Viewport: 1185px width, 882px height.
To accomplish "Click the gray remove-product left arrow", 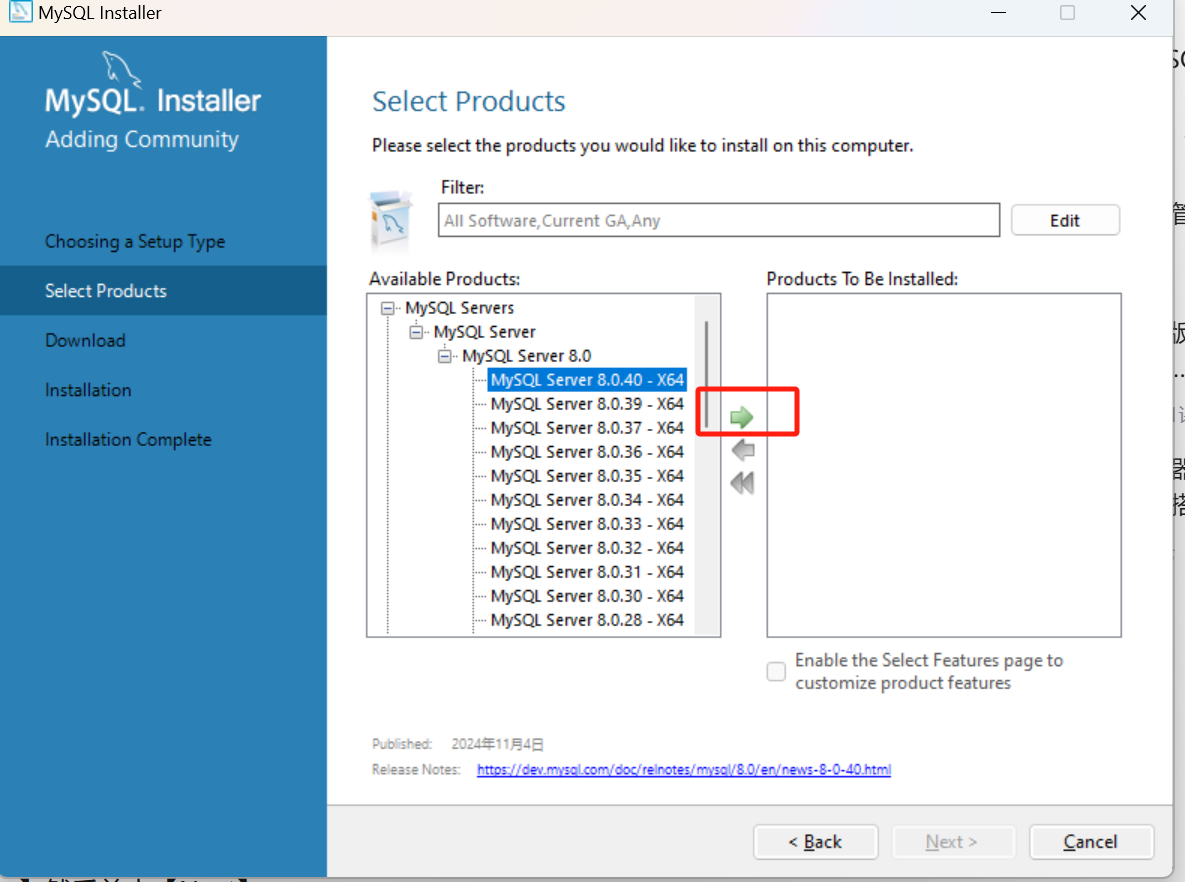I will point(743,450).
